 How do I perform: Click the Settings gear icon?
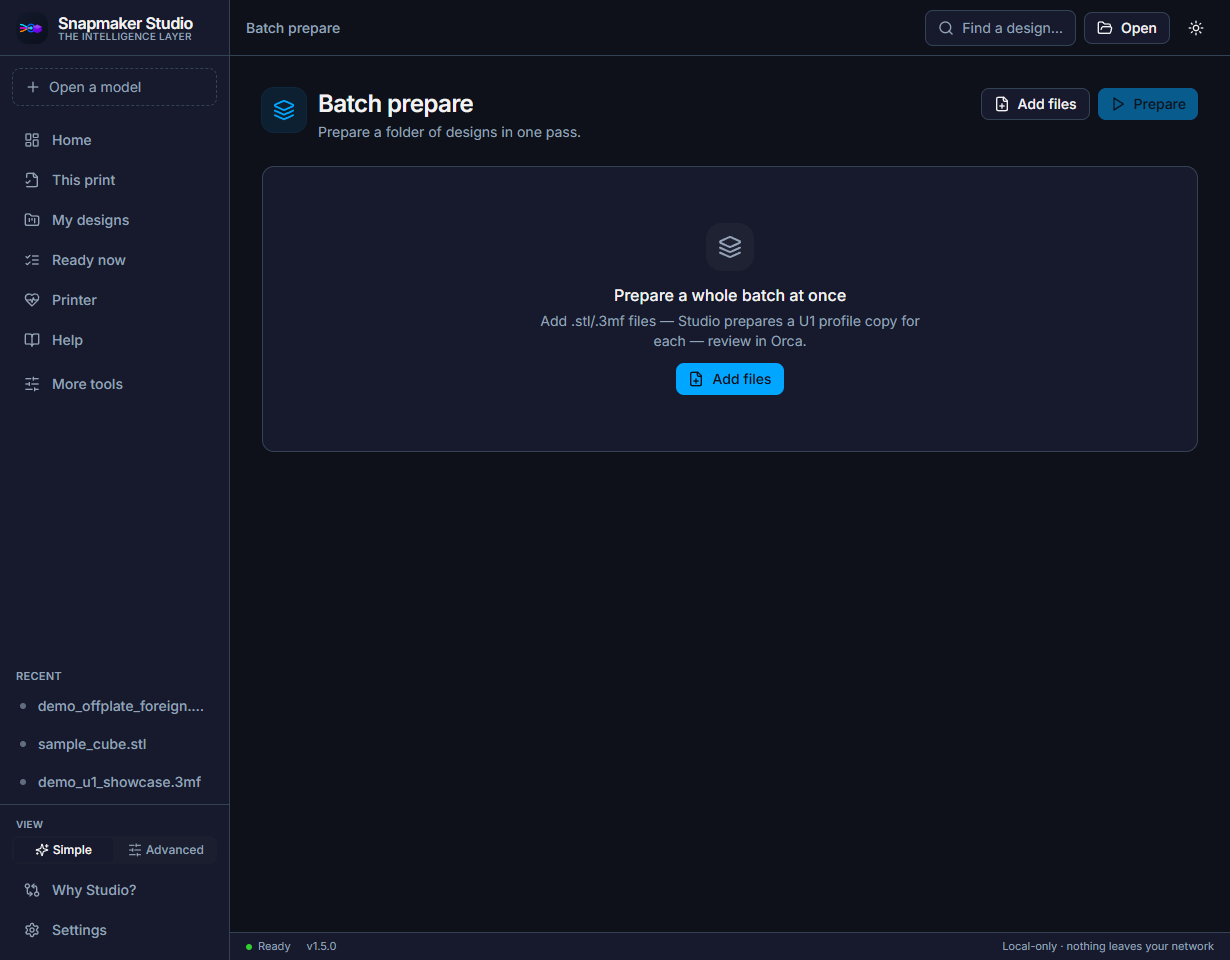[32, 930]
